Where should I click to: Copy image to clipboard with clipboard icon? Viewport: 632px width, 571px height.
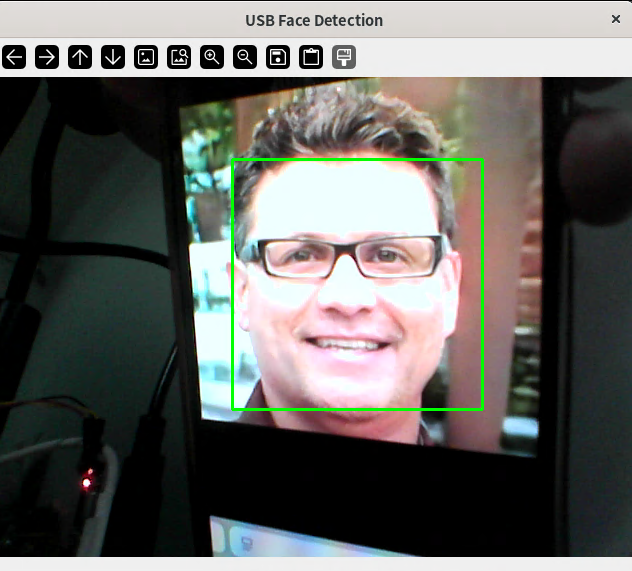point(311,57)
